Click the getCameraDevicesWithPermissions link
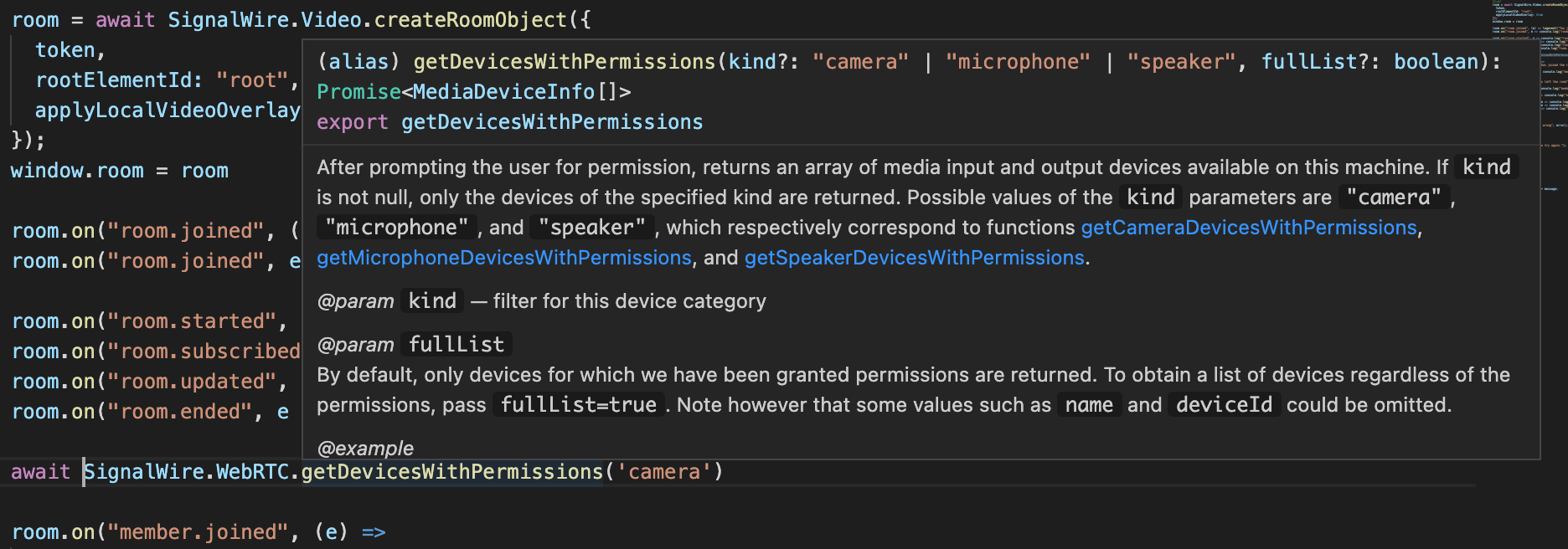Viewport: 1568px width, 549px height. pos(1249,227)
